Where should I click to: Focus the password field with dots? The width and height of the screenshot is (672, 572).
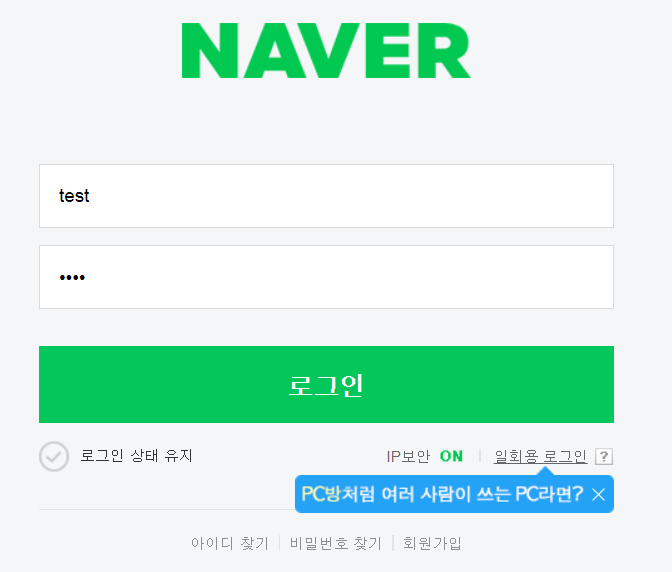click(x=326, y=277)
